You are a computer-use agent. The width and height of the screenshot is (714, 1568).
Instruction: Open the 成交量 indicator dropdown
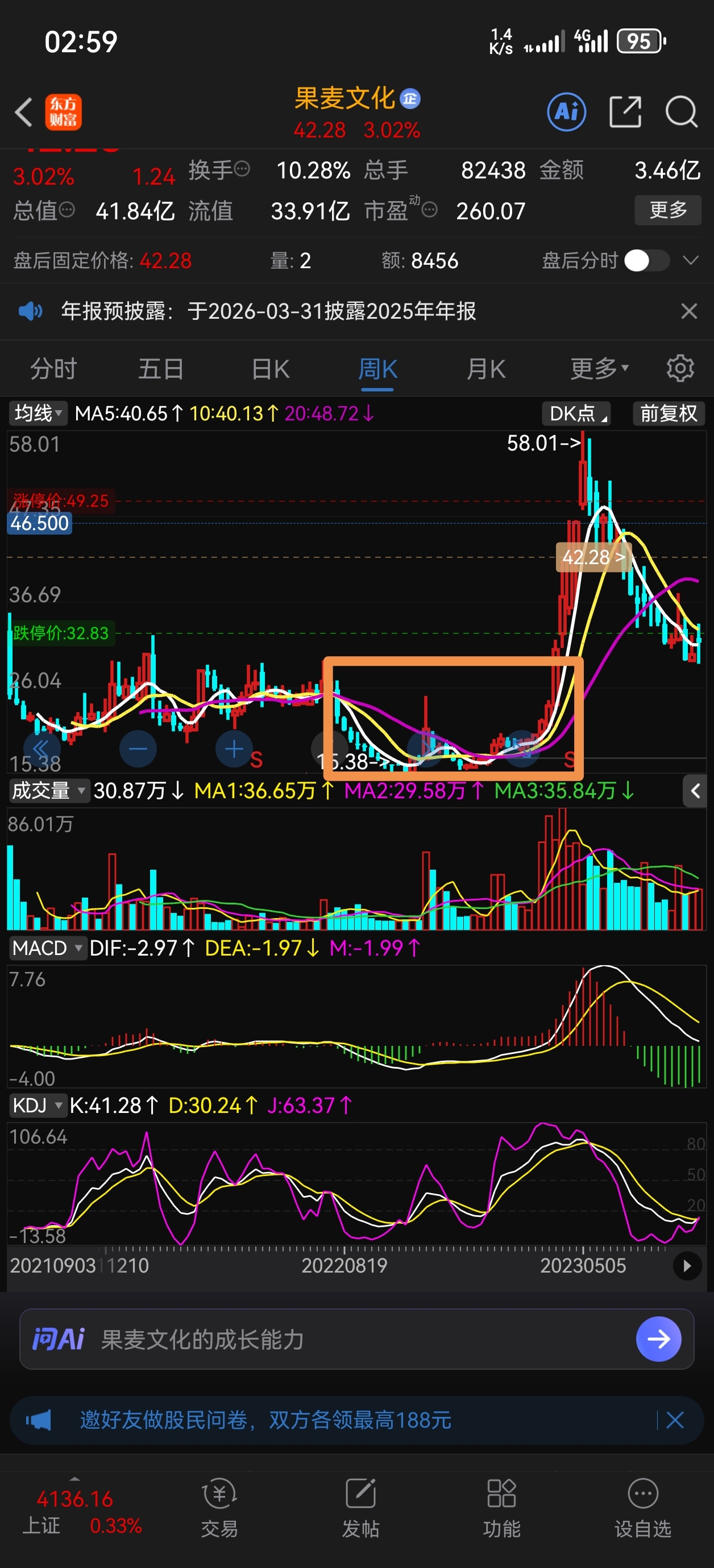pyautogui.click(x=49, y=791)
